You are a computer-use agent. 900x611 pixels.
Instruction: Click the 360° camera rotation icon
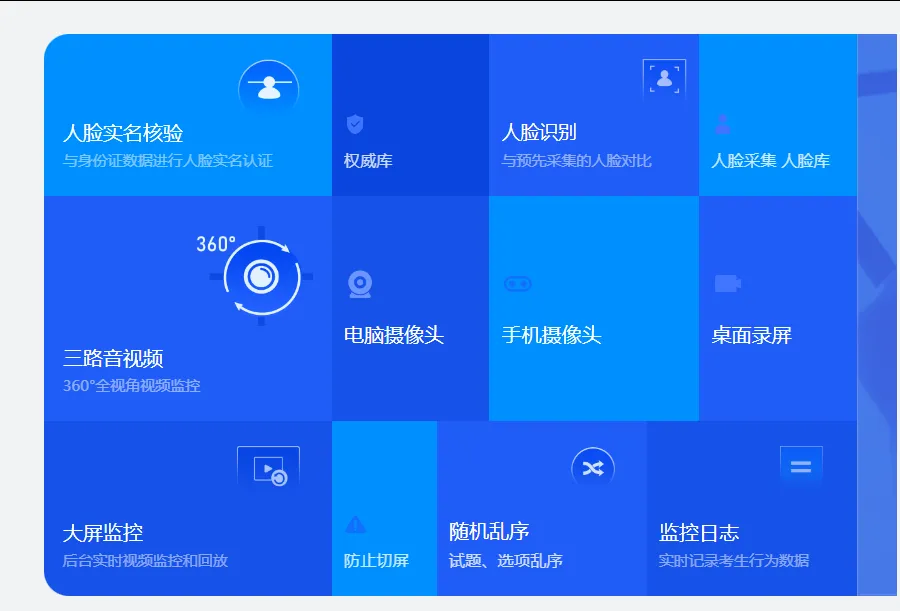[261, 276]
